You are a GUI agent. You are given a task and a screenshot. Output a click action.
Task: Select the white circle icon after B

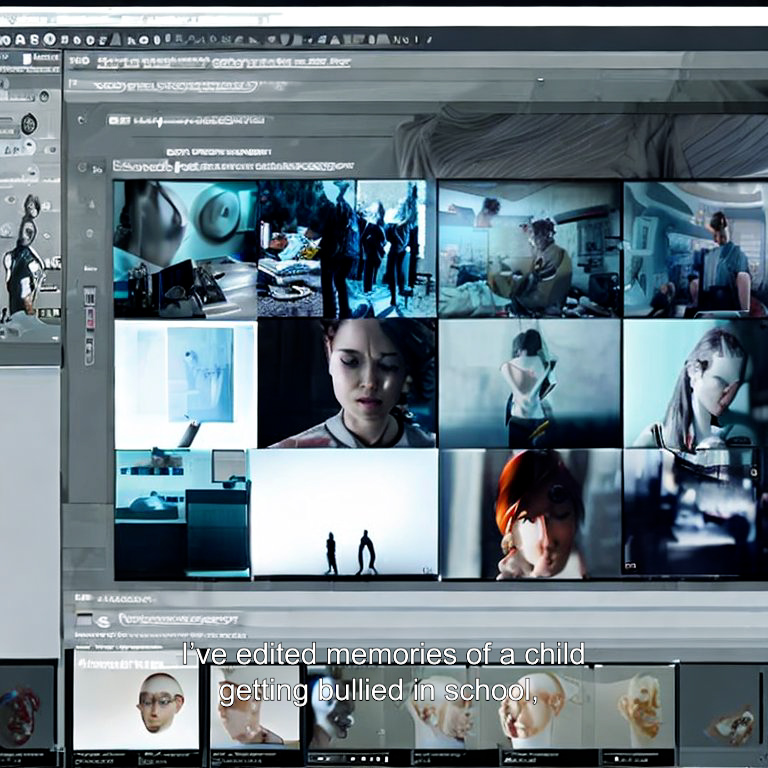[49, 39]
